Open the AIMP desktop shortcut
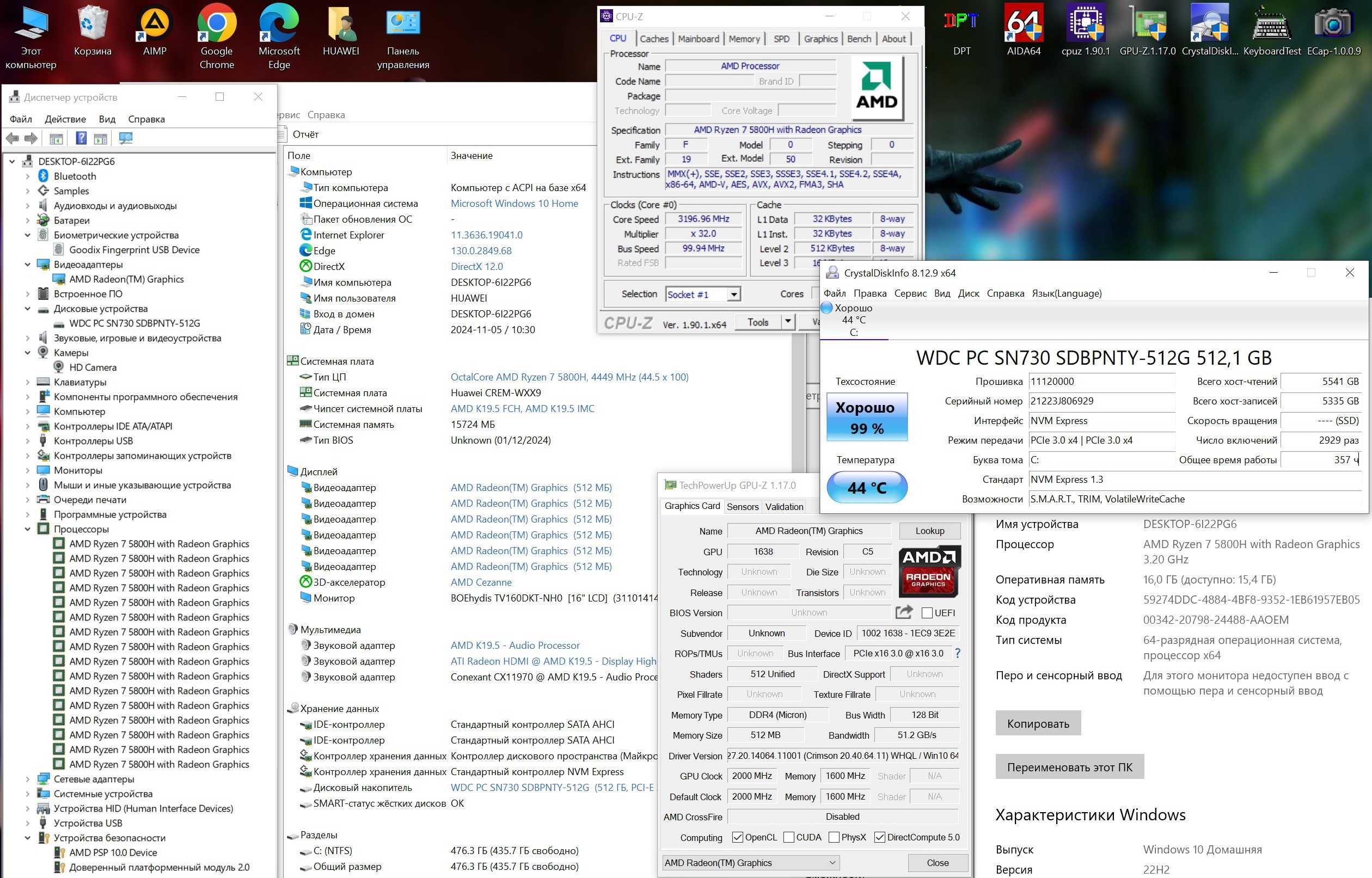Image resolution: width=1372 pixels, height=878 pixels. [155, 29]
